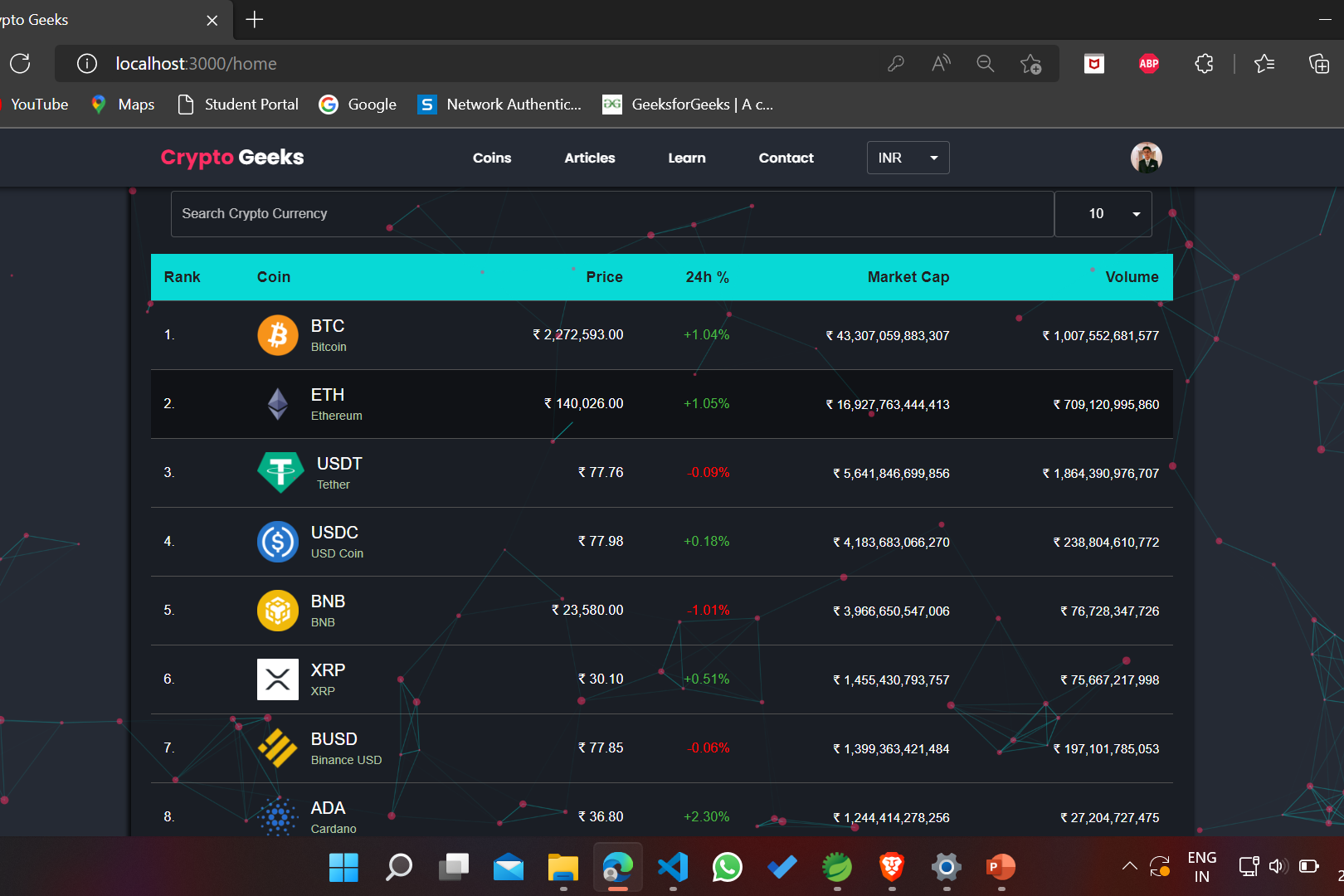
Task: Select Ethereum market cap ₹ 16,927,763,444,413
Action: coord(888,405)
